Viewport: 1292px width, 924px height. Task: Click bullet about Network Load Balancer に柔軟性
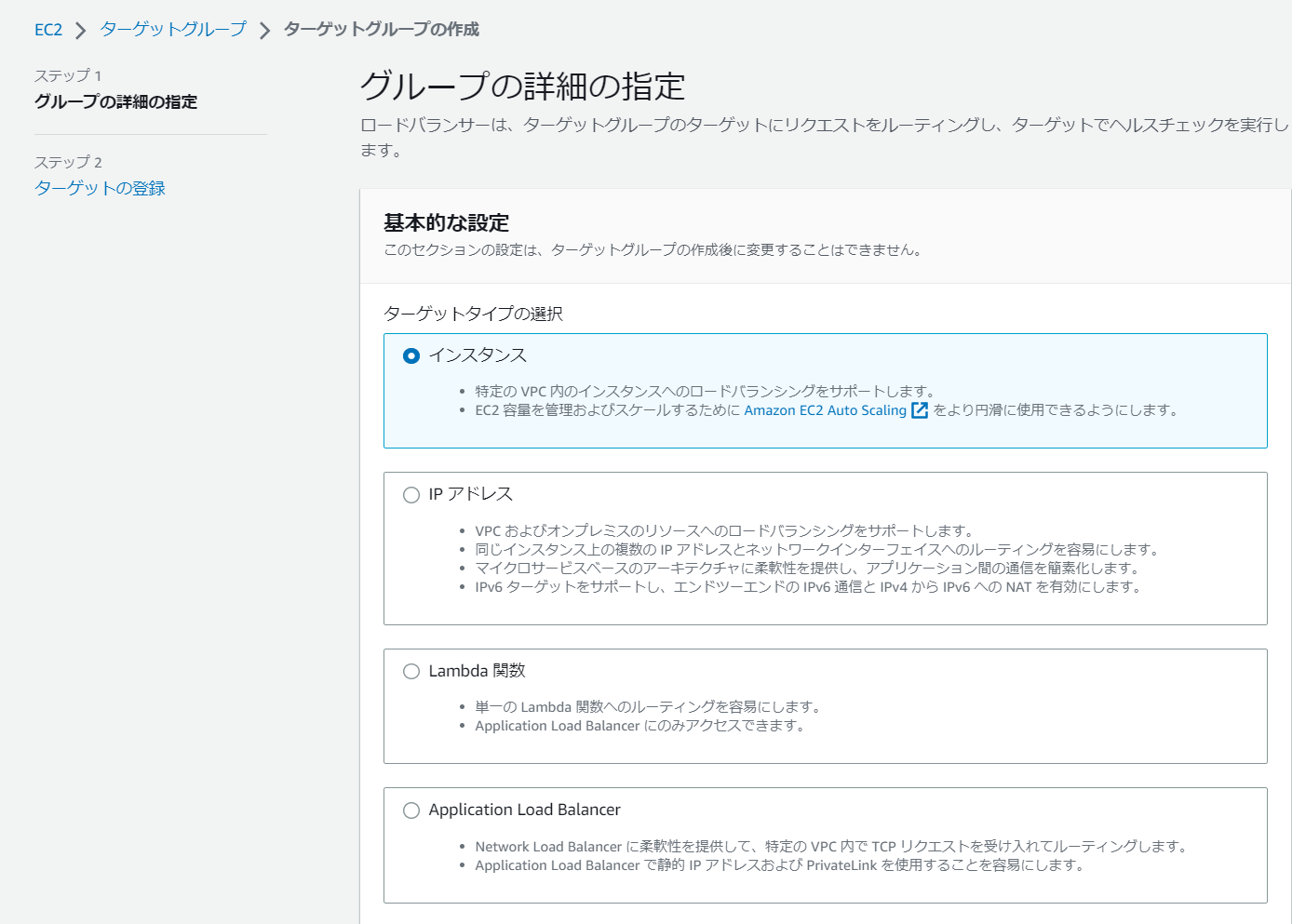pyautogui.click(x=832, y=847)
